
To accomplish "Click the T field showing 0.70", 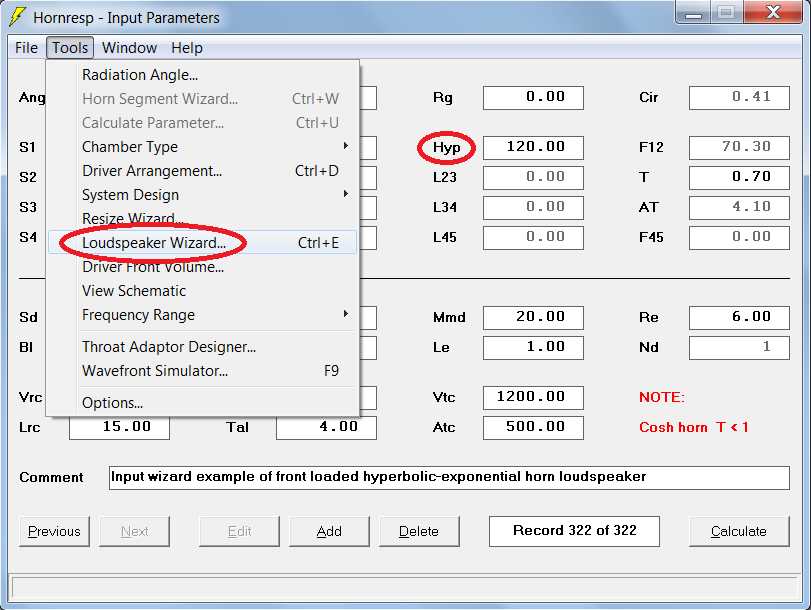I will (x=739, y=177).
